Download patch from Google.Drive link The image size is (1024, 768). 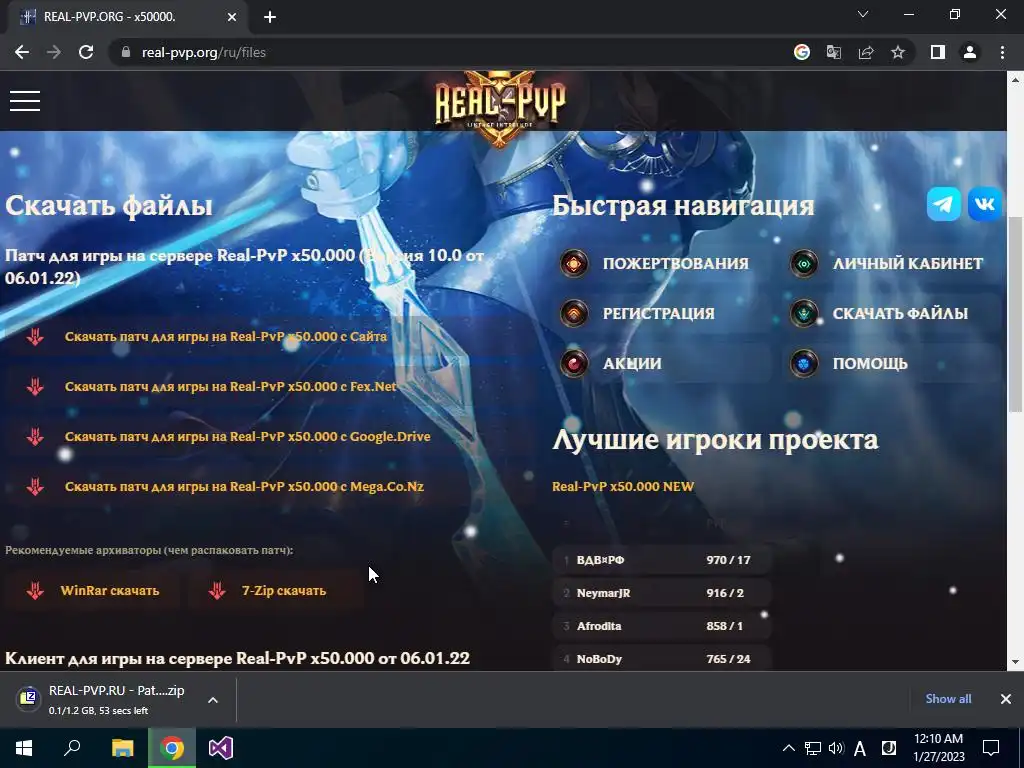coord(248,436)
